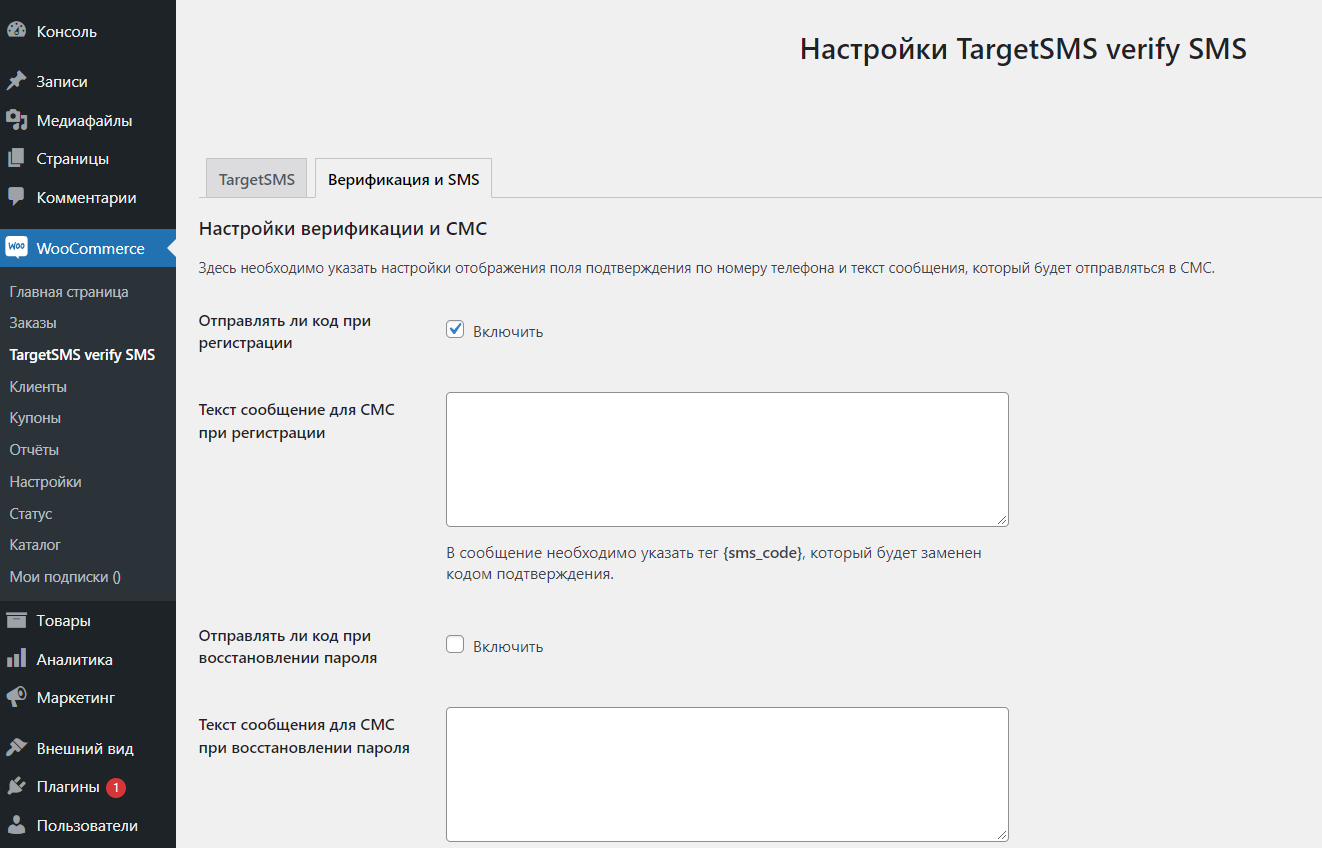Click the Включить label for password recovery

point(508,646)
